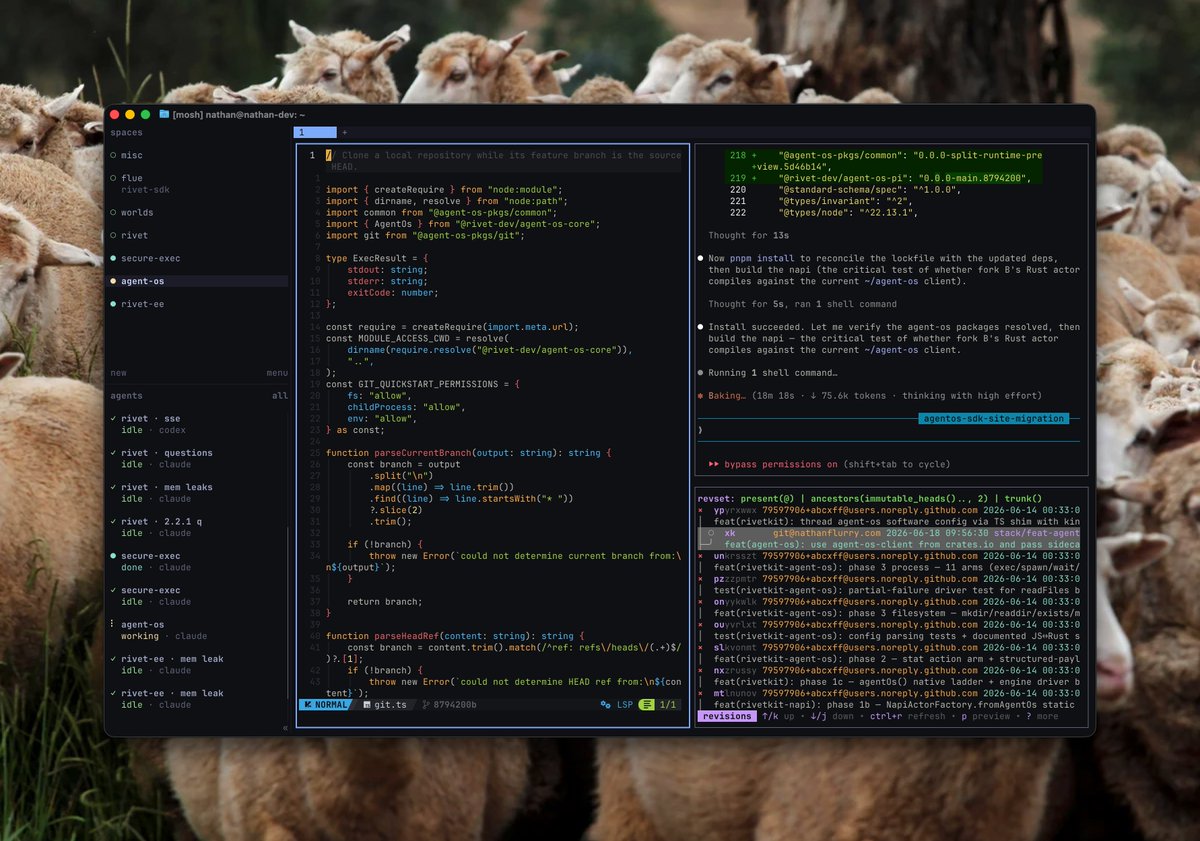Click the dot beside rivet-ee space
The image size is (1200, 841).
(113, 304)
